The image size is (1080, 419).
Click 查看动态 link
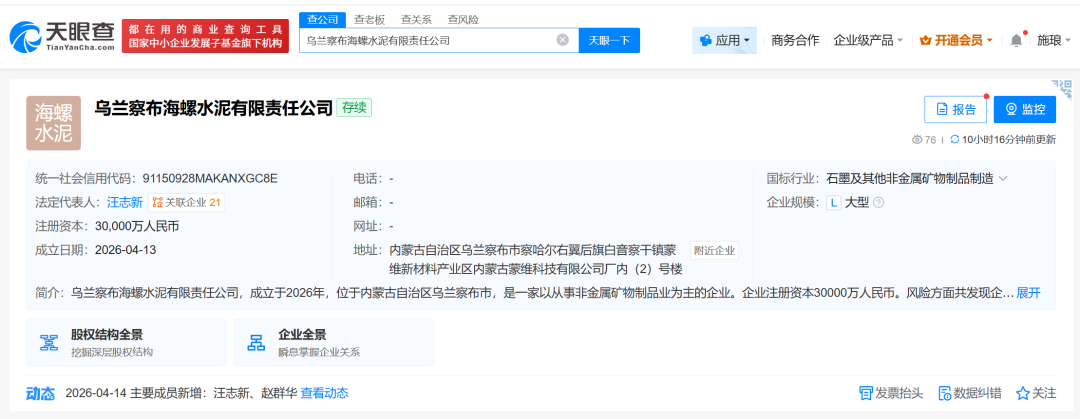pos(324,394)
